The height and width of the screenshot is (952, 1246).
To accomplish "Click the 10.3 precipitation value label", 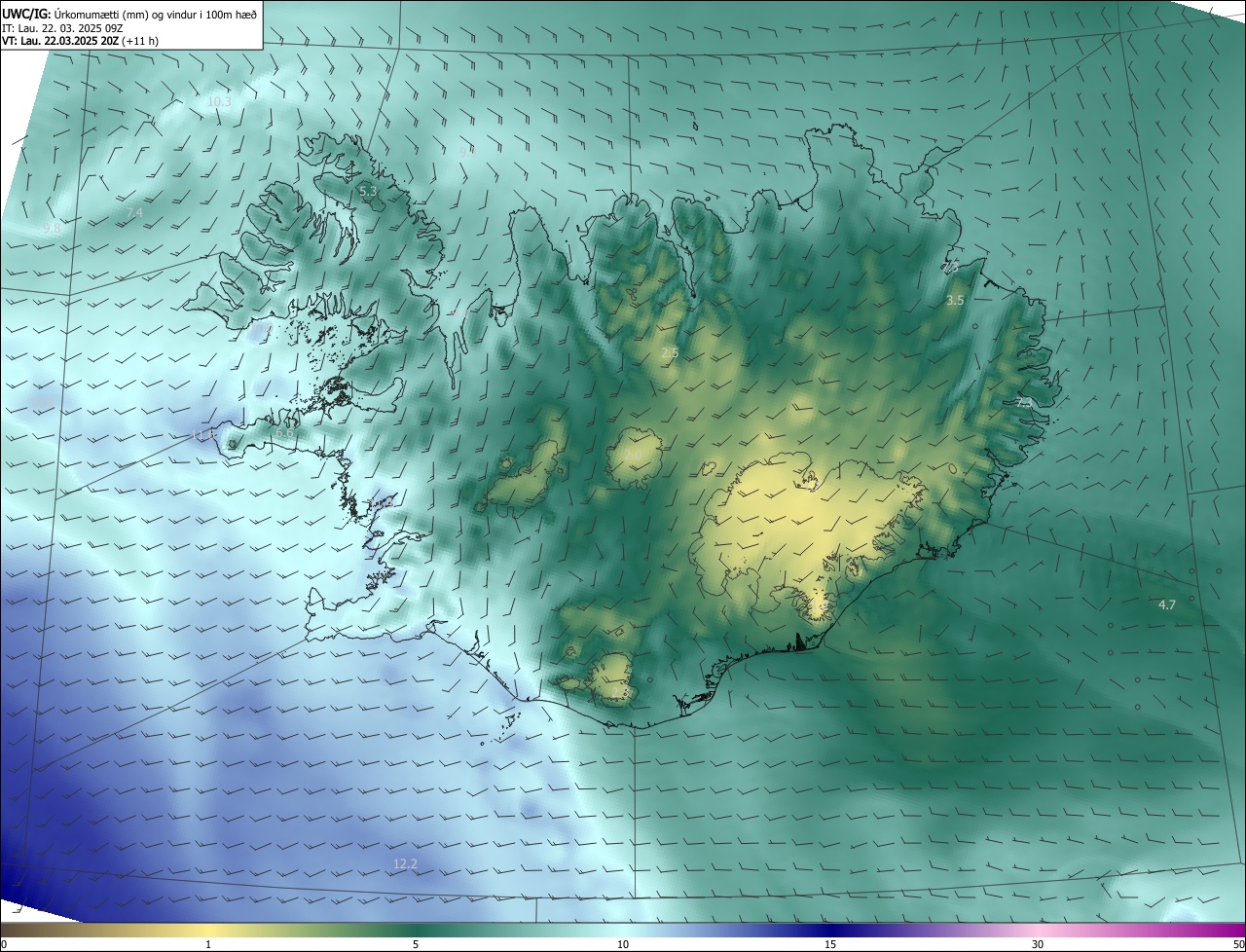I will [x=220, y=102].
